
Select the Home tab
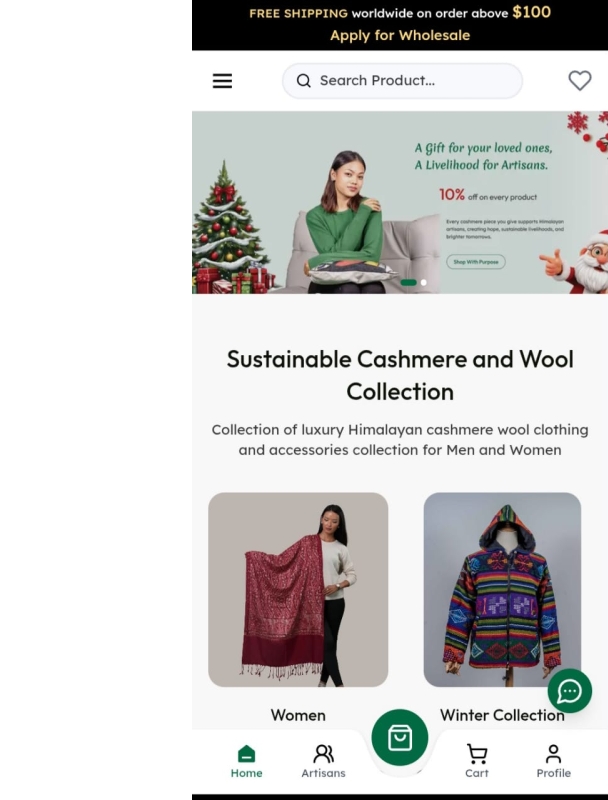click(x=246, y=761)
